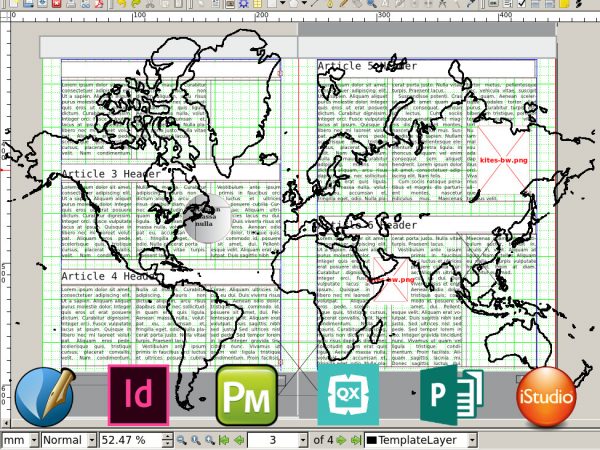
Task: Click the 52.47 % zoom input field
Action: pos(130,440)
